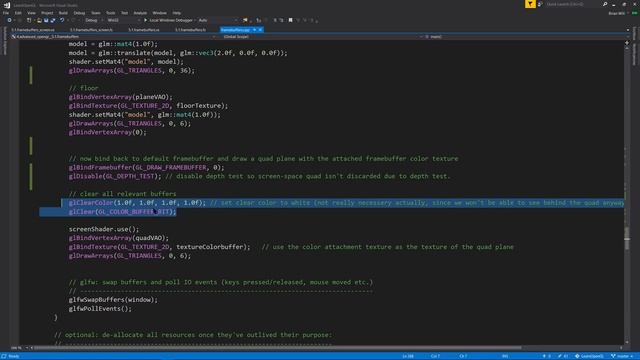
Task: Click glfwSwapBuffers(window) line
Action: 113,300
